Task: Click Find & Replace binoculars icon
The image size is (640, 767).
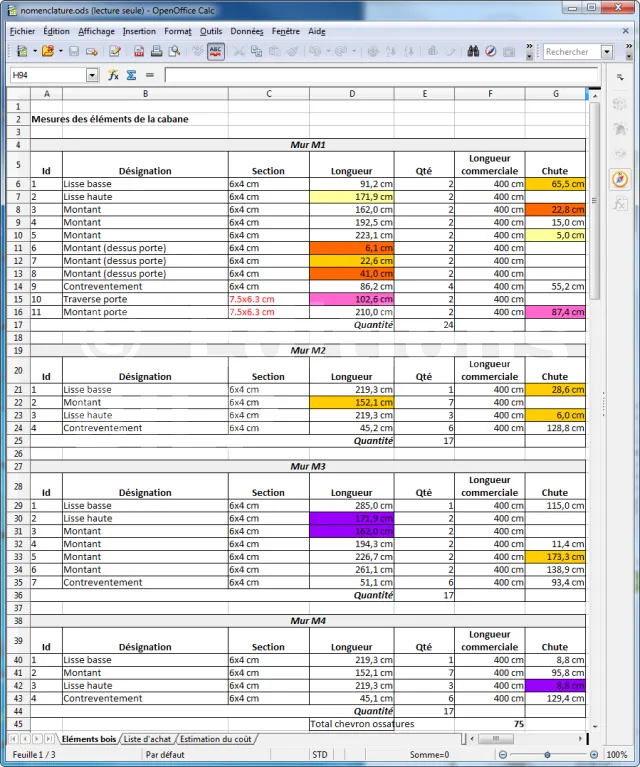Action: (474, 51)
